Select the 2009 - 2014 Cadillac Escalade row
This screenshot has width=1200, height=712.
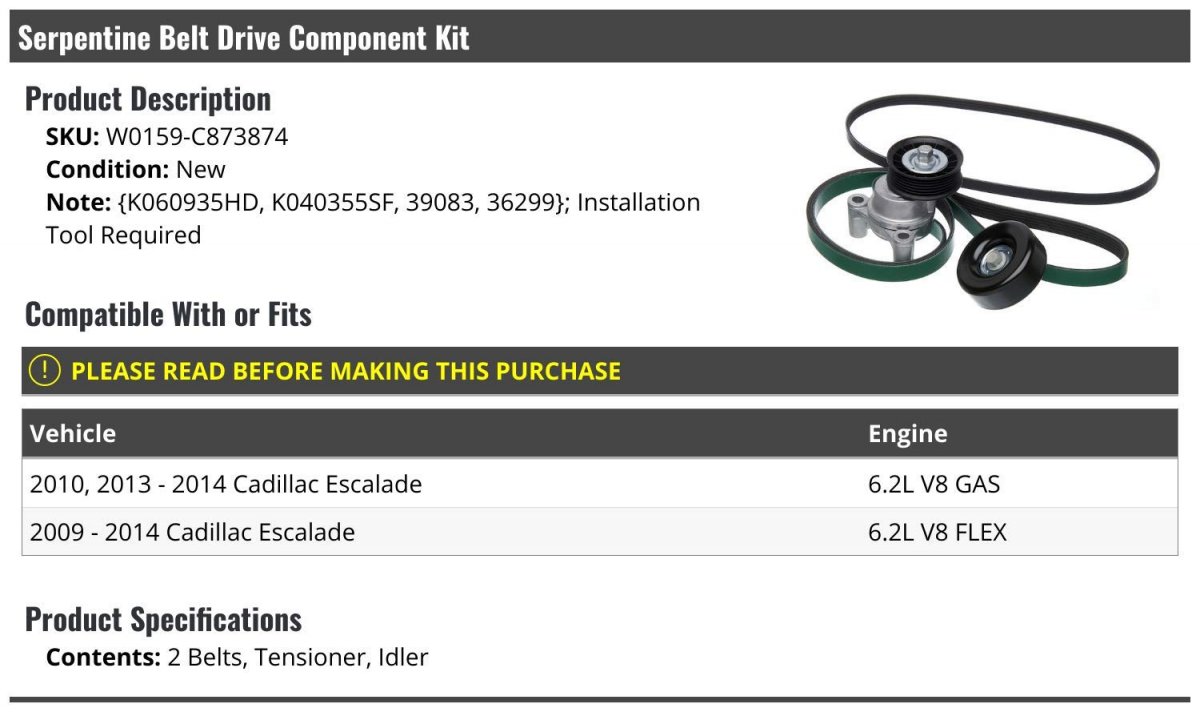pyautogui.click(x=192, y=532)
